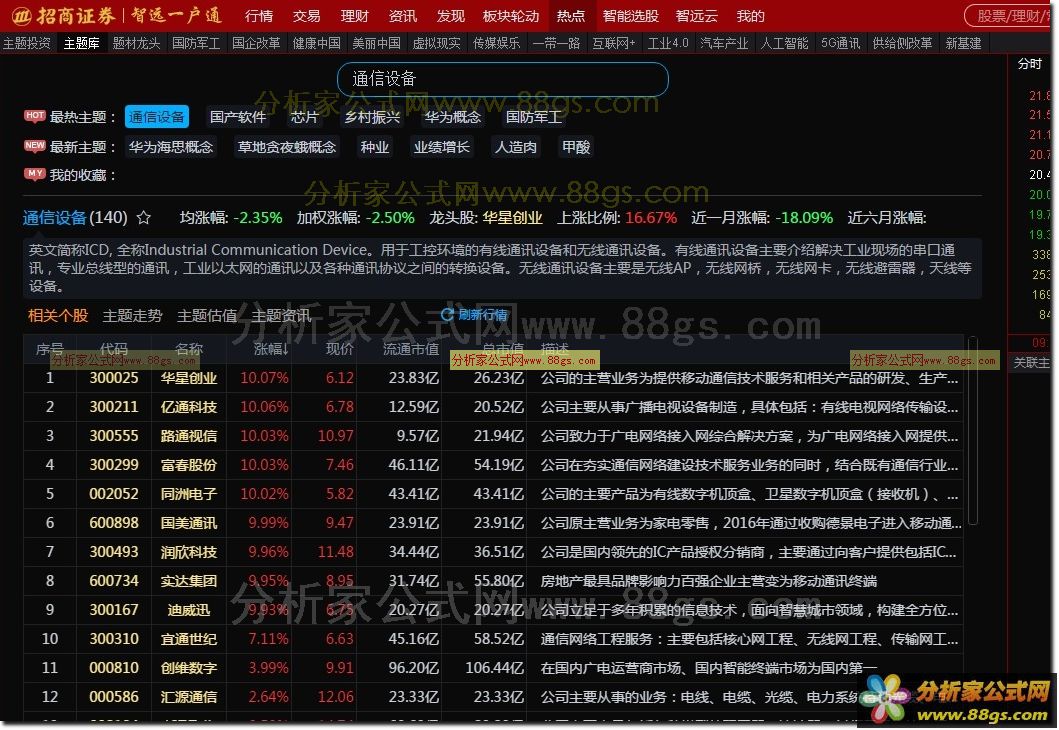Viewport: 1059px width, 730px height.
Task: Sort by the 现价 column header
Action: pyautogui.click(x=340, y=348)
